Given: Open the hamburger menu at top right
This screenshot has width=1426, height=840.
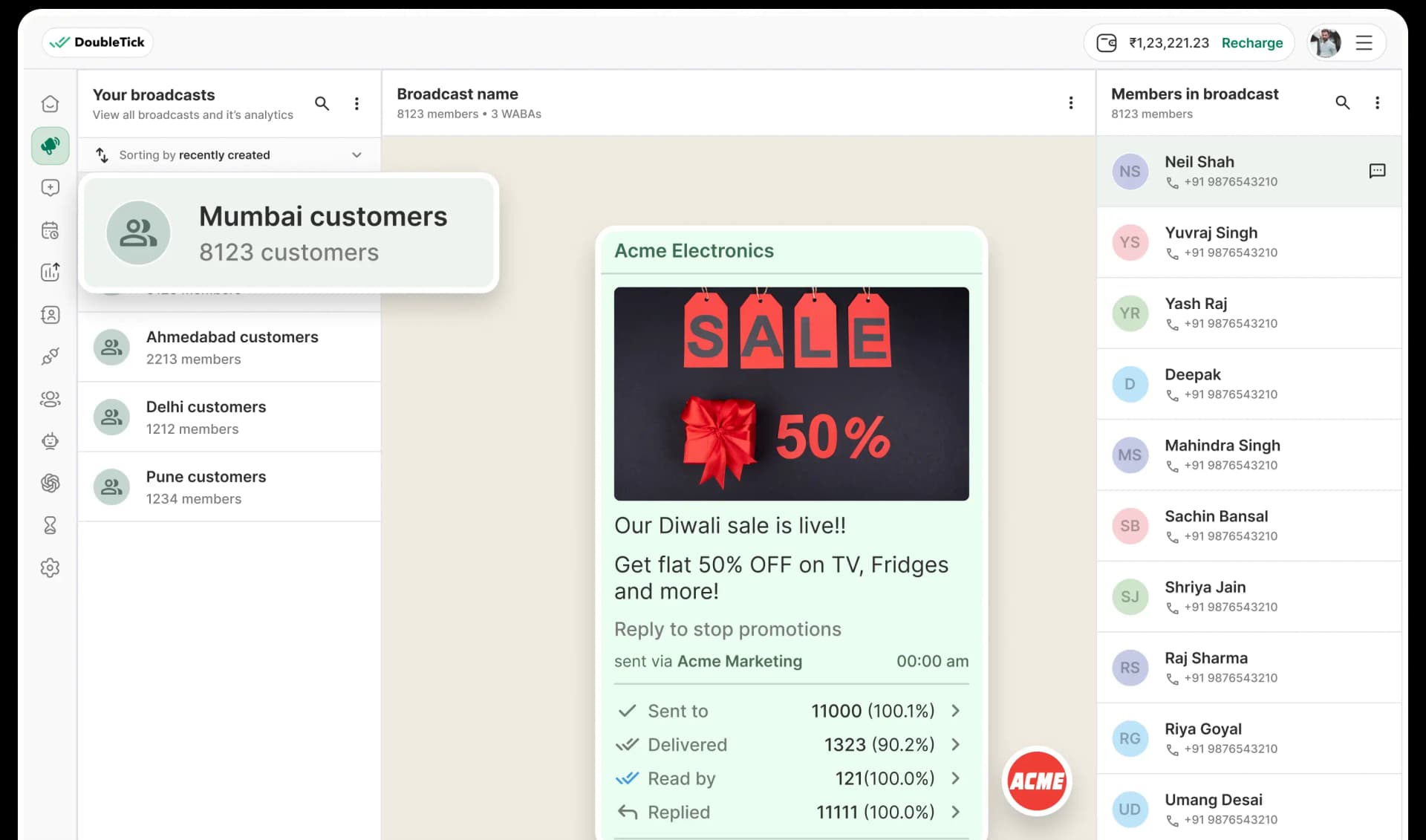Looking at the screenshot, I should (1364, 43).
